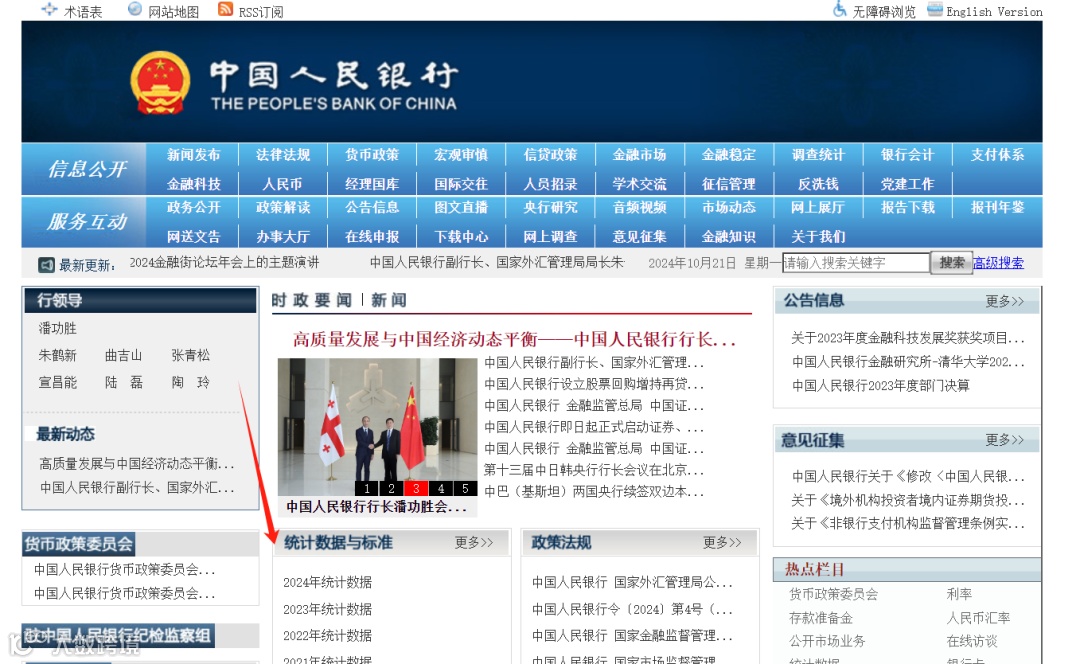Screen dimensions: 1080x664
Task: Expand 更多 in 意见征集 panel
Action: click(x=1004, y=439)
